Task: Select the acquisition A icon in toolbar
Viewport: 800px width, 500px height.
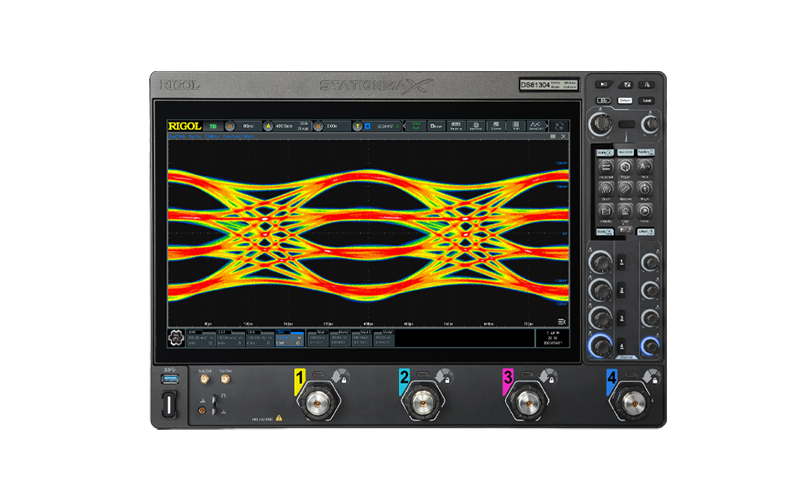Action: (x=267, y=127)
